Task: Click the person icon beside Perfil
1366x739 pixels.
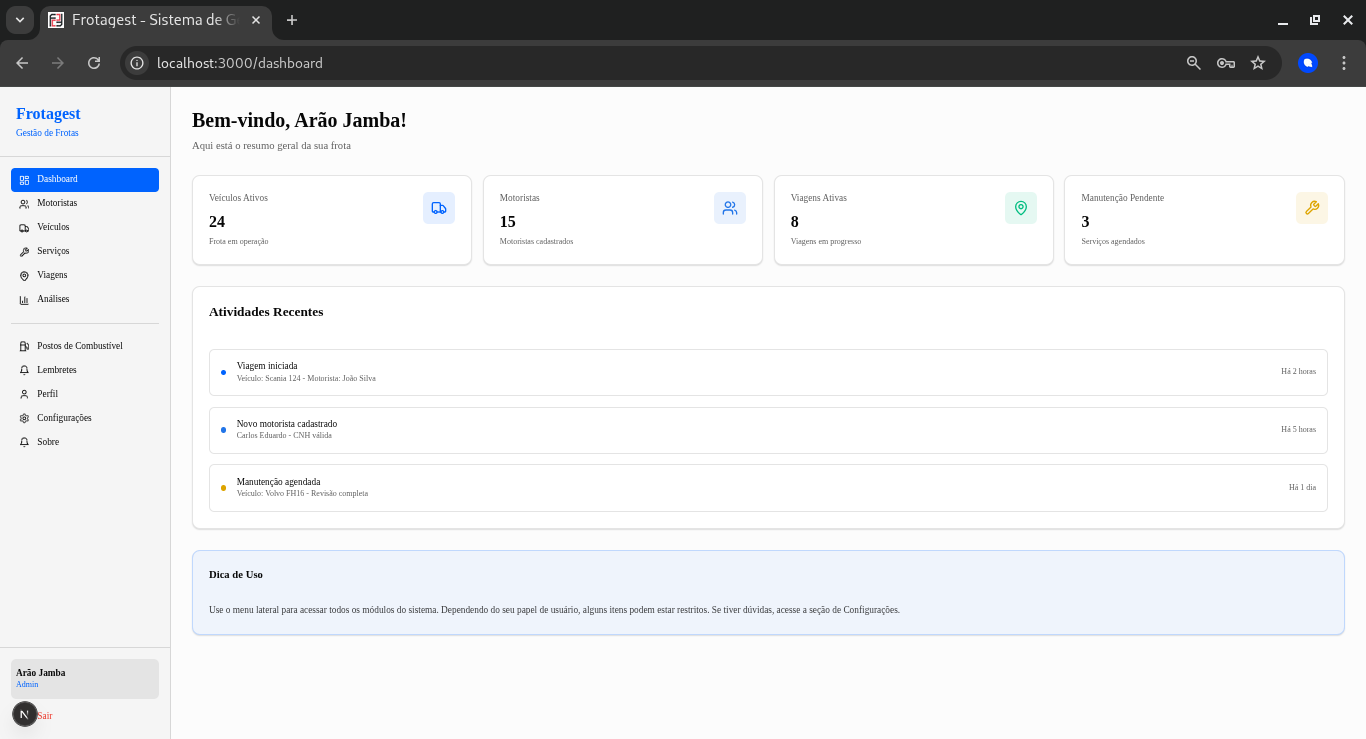Action: pyautogui.click(x=24, y=395)
